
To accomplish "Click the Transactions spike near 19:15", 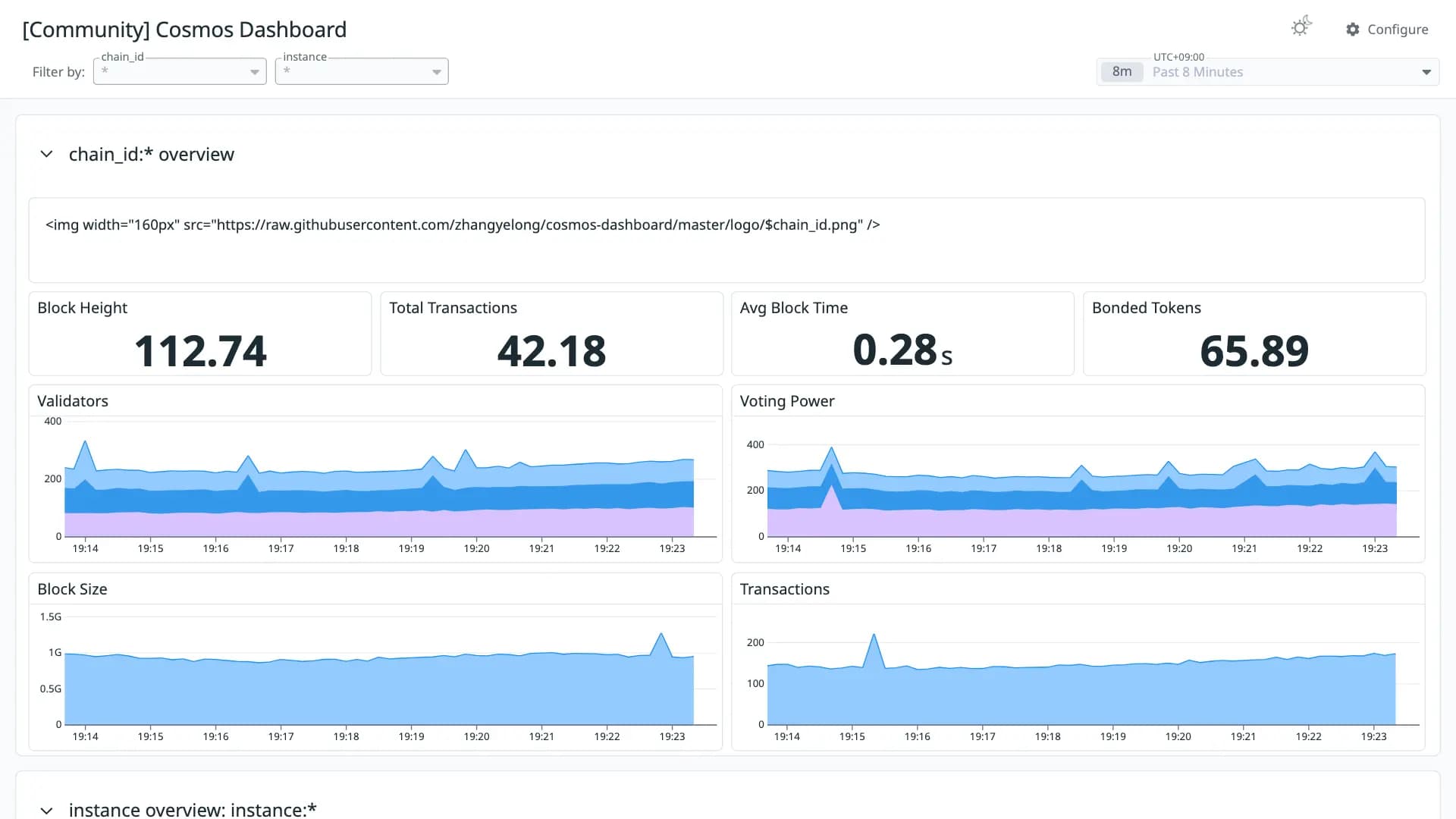I will [x=874, y=635].
